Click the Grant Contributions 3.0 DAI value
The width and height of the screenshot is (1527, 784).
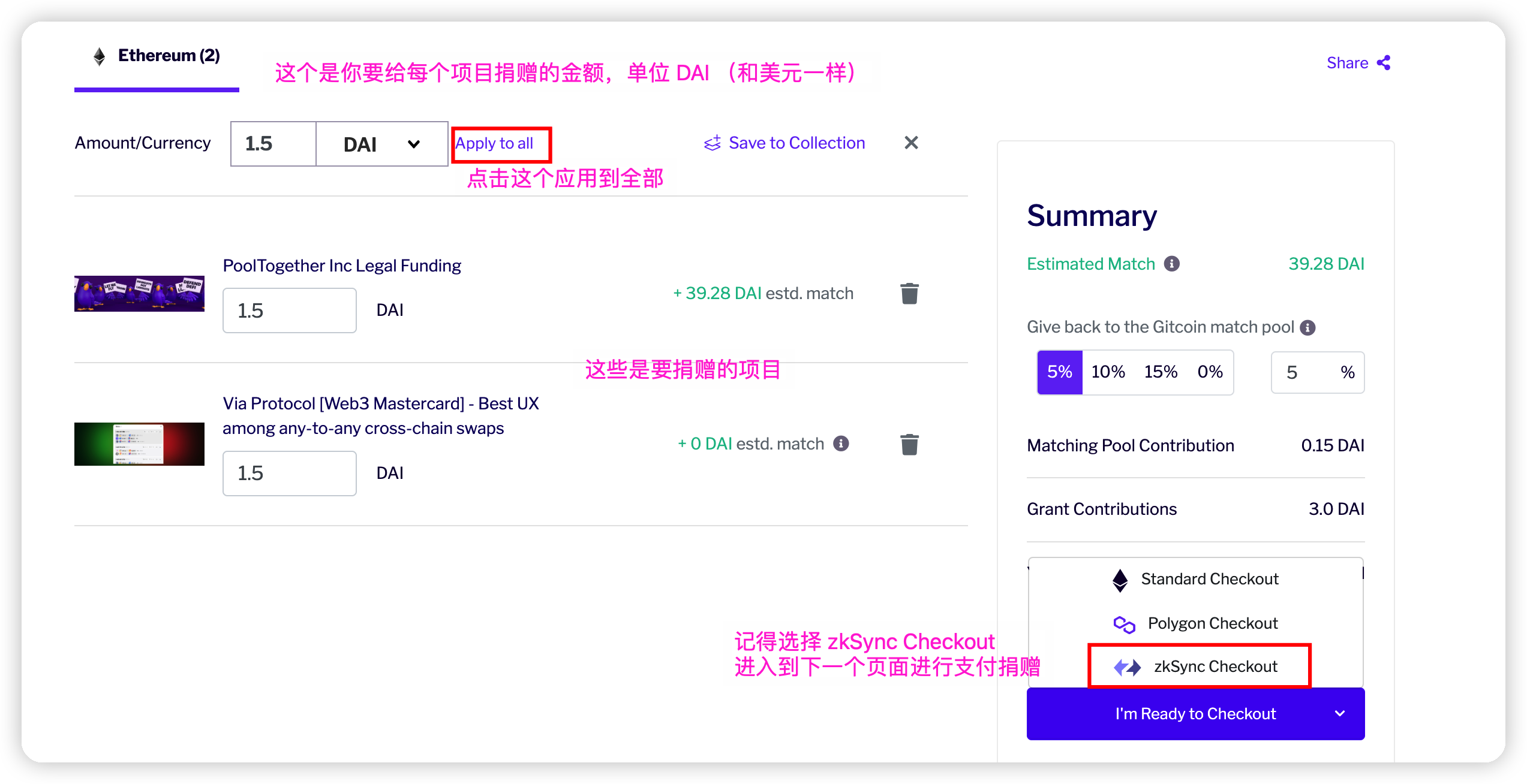click(x=1336, y=509)
